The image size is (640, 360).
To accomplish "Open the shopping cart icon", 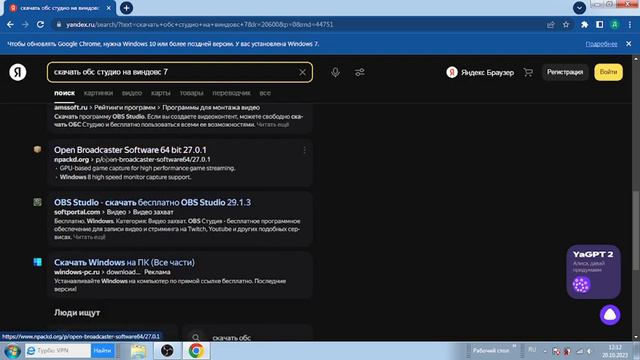I will coord(528,72).
